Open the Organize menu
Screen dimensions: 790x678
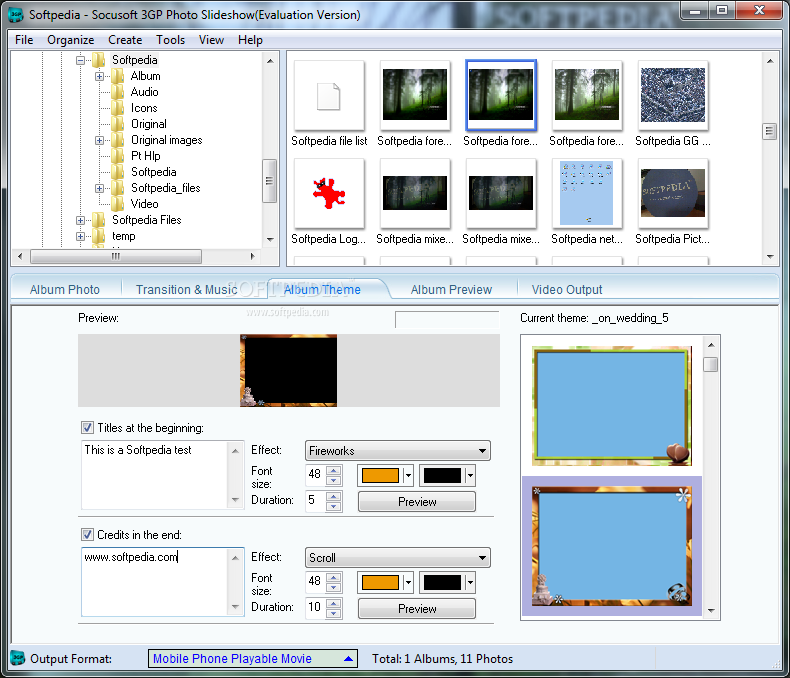(71, 40)
